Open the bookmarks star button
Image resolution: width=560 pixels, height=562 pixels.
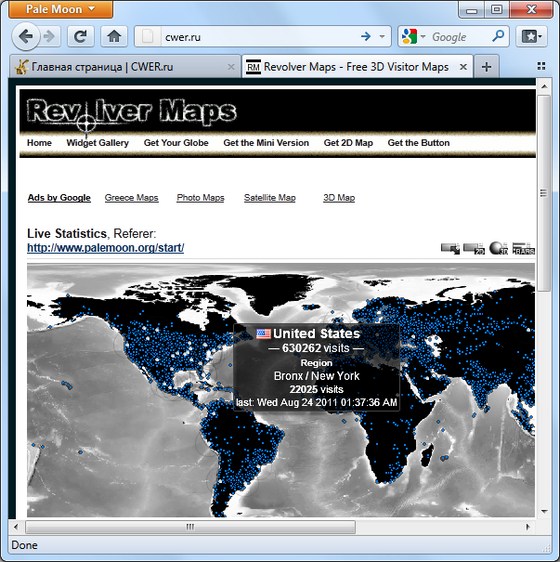pyautogui.click(x=531, y=37)
